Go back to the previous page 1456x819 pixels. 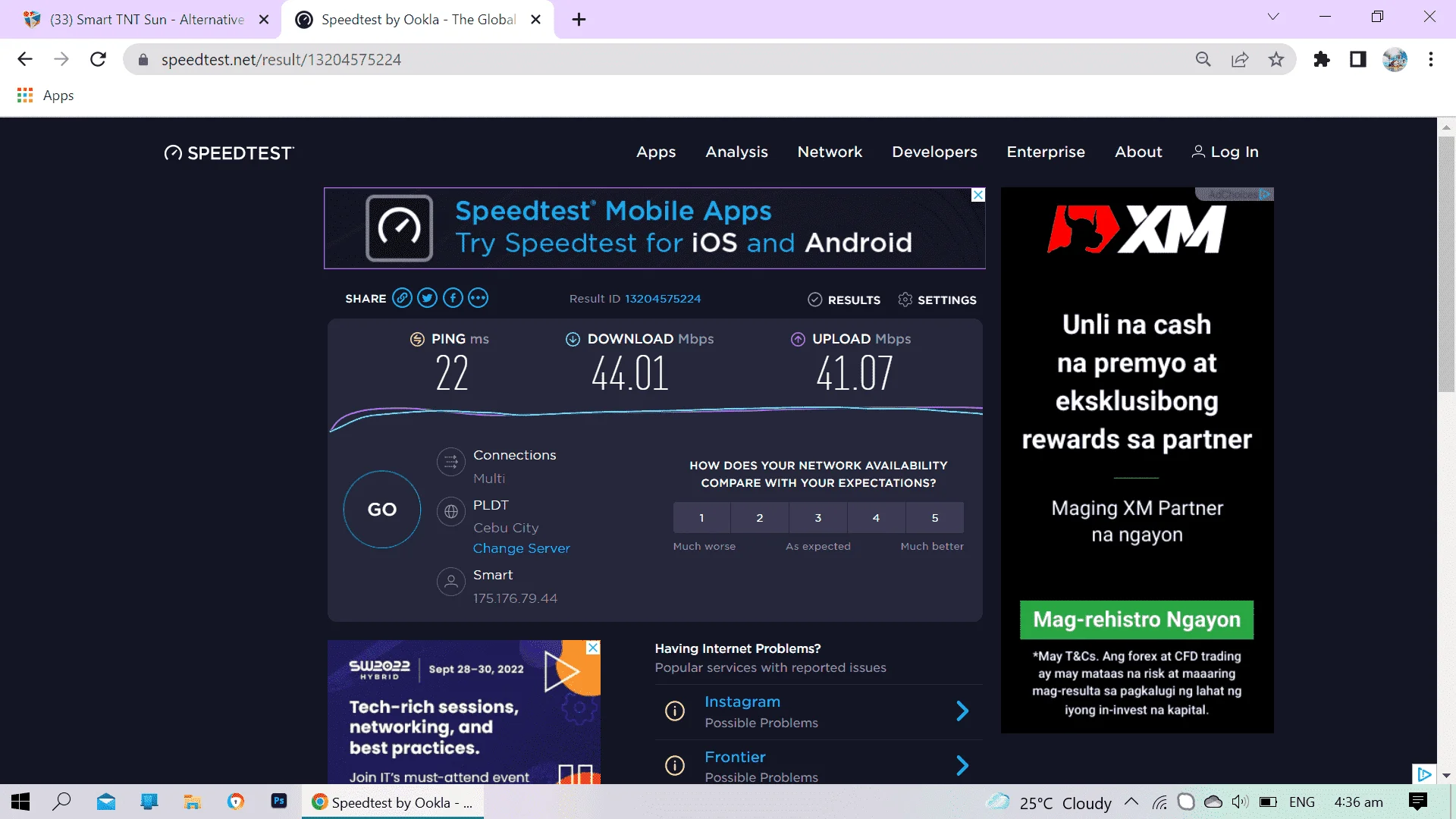point(25,59)
